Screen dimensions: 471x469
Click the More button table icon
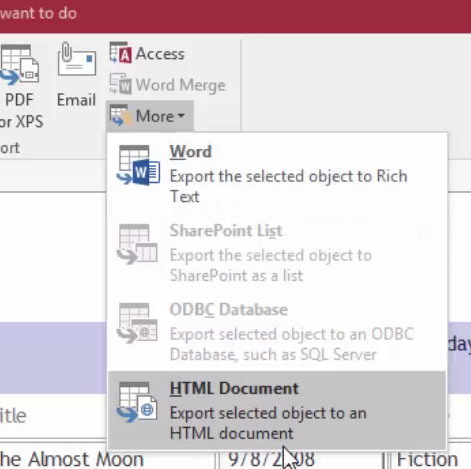click(119, 115)
